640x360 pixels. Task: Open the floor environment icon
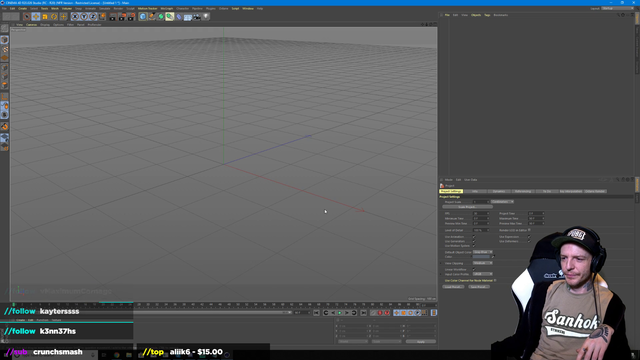coord(188,17)
